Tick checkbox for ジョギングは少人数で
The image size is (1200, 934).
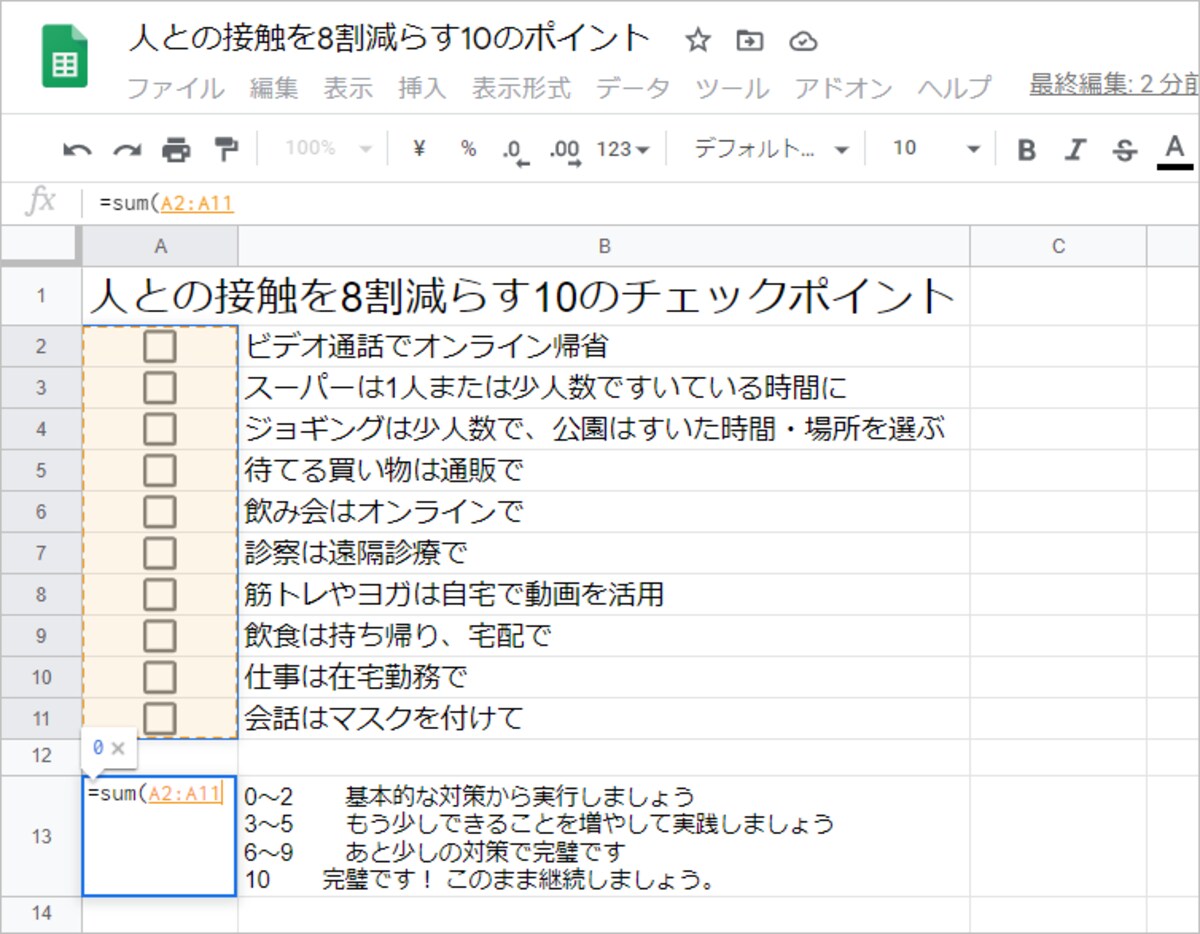(160, 429)
